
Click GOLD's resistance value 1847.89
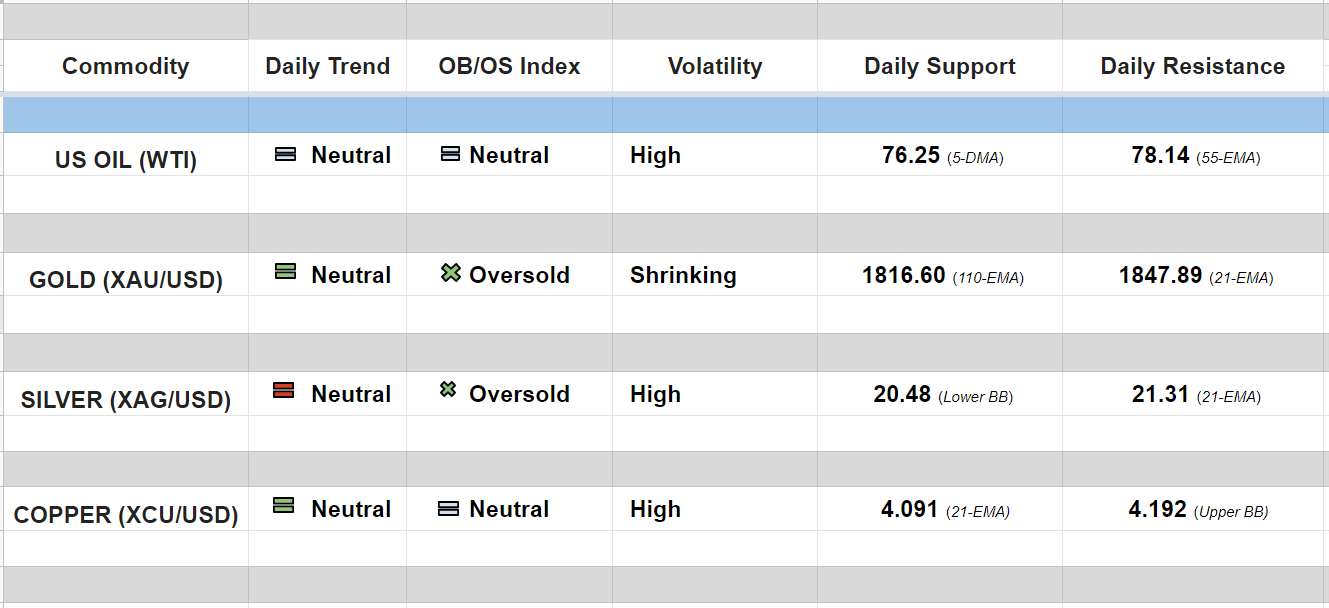[x=1160, y=275]
